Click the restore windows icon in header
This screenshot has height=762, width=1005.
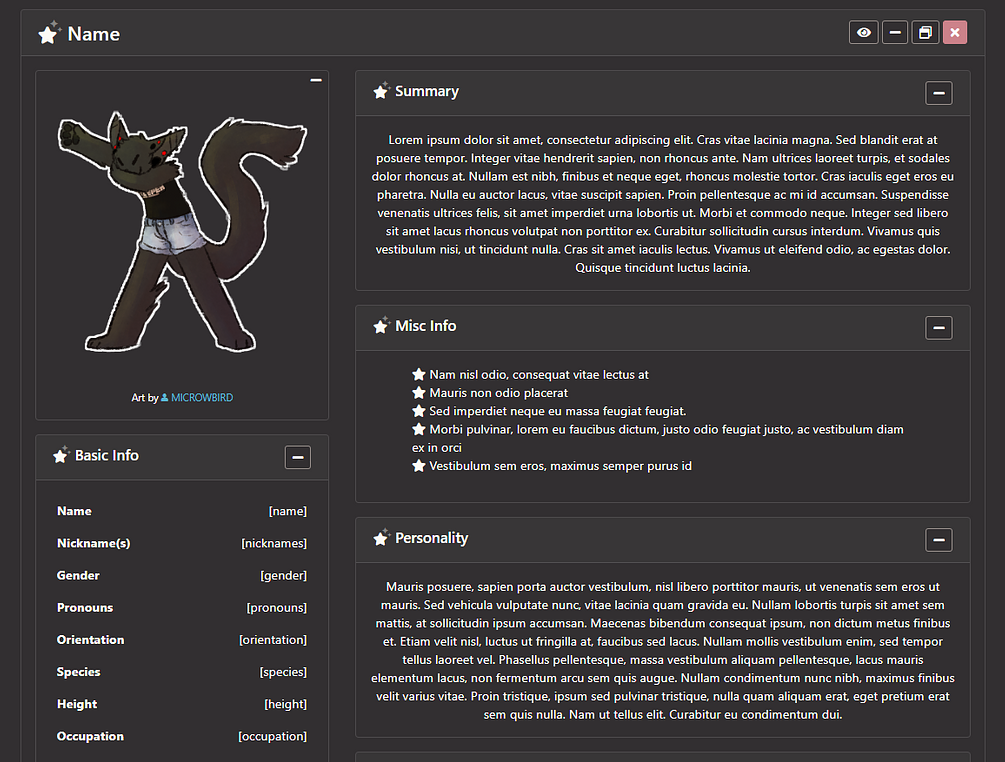[x=925, y=33]
